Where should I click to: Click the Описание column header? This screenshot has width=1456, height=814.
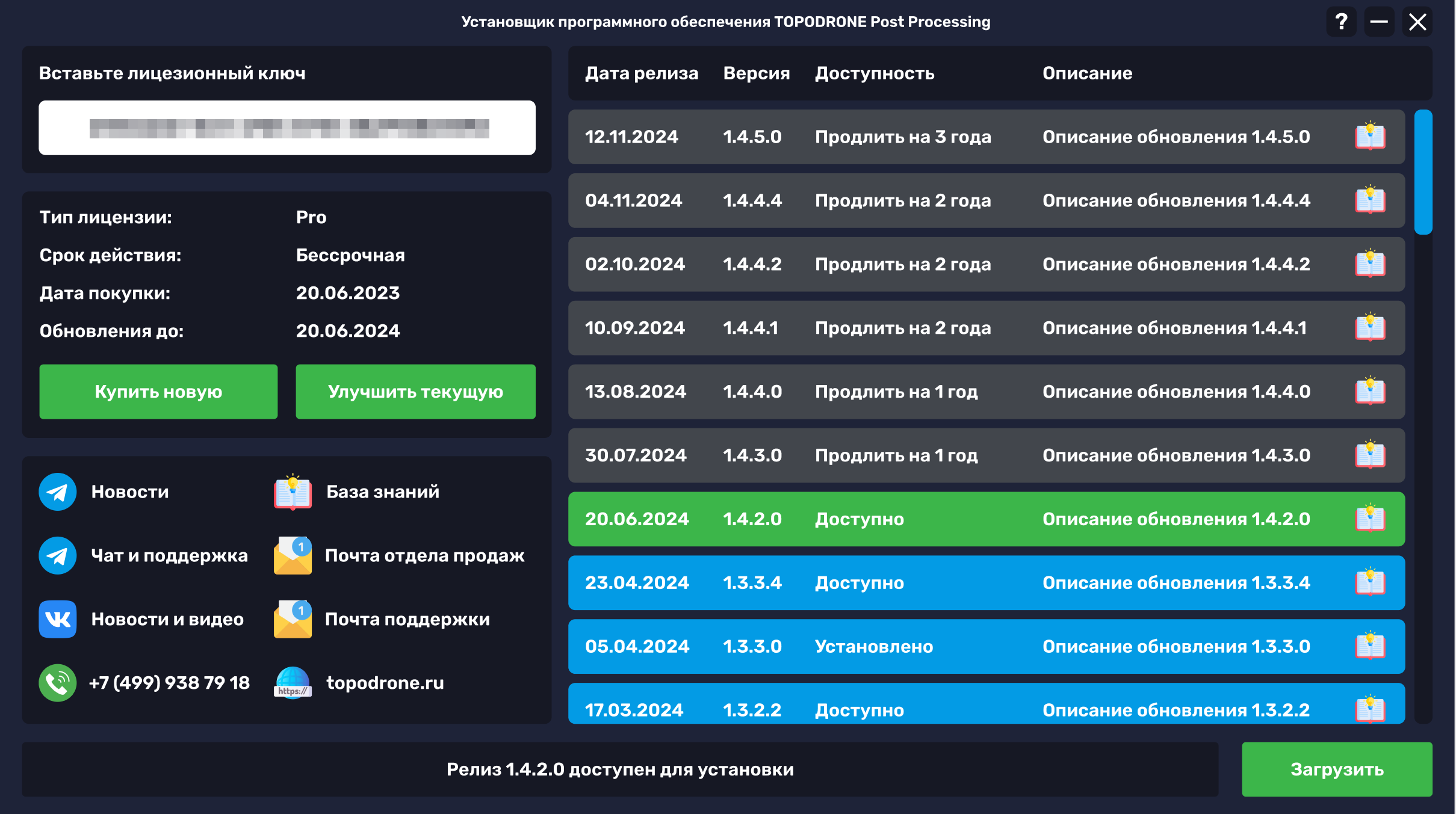(1087, 73)
